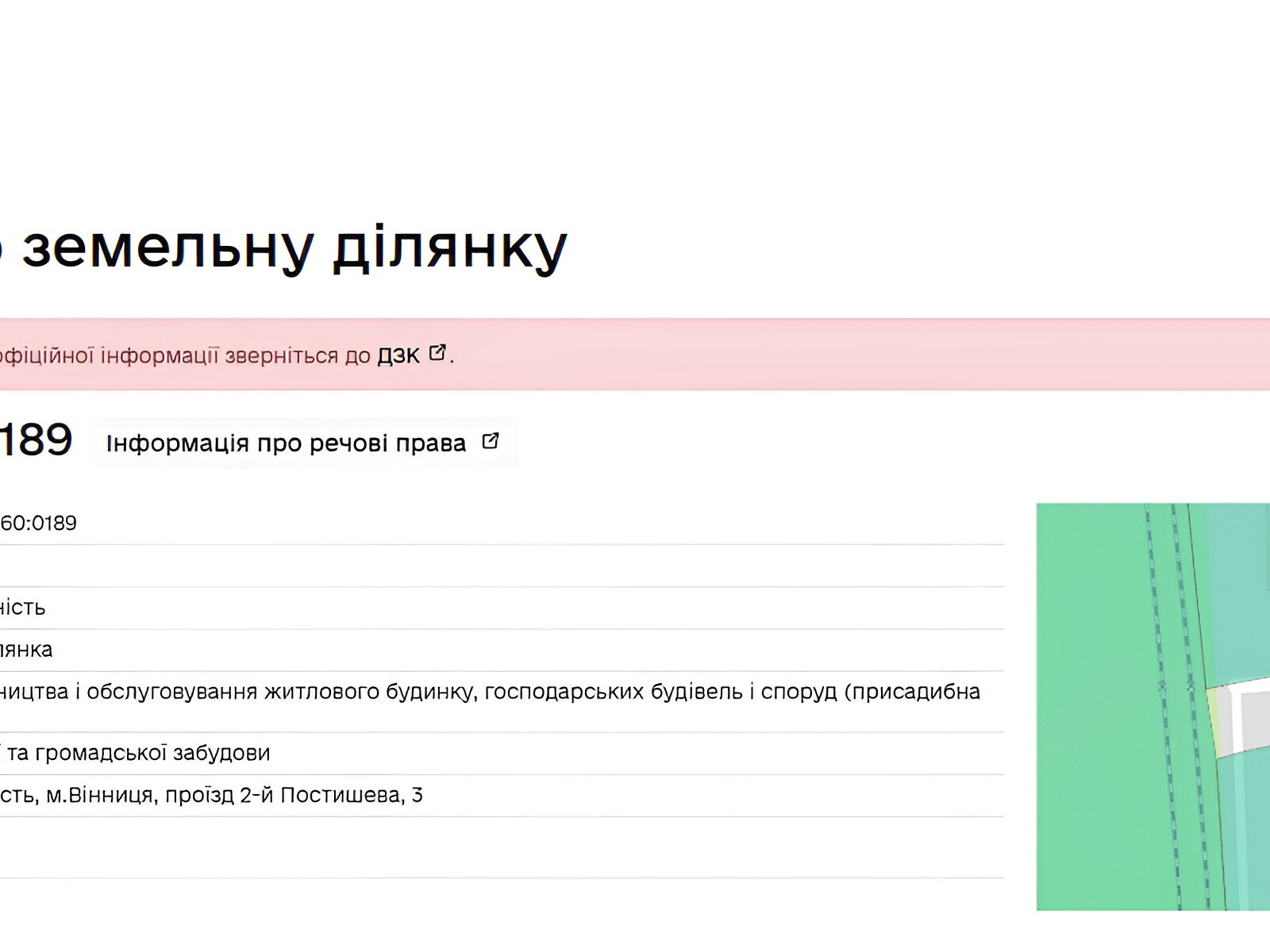Screen dimensions: 1270x952
Task: Select purpose text обслуговування житлового будинку
Action: (282, 693)
